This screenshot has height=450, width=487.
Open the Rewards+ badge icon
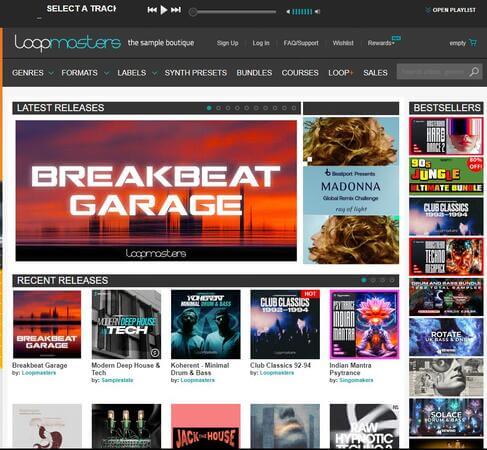(396, 38)
